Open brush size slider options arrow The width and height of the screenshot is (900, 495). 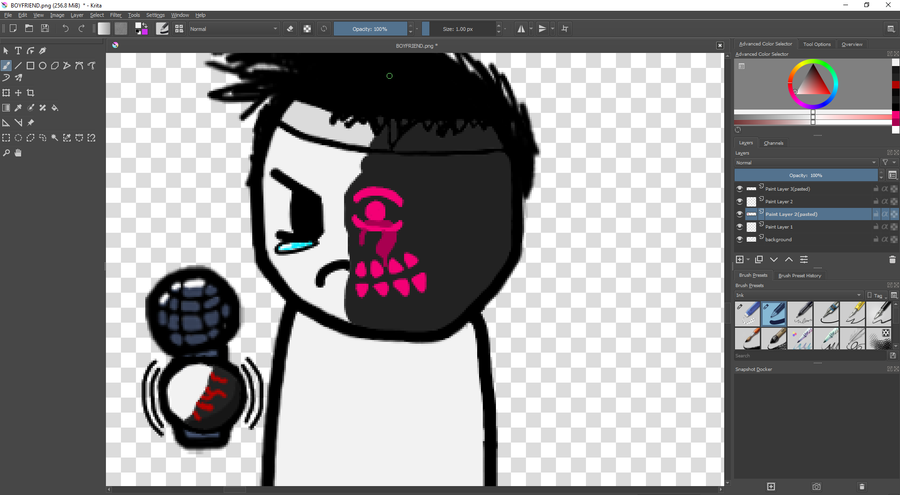click(x=505, y=29)
